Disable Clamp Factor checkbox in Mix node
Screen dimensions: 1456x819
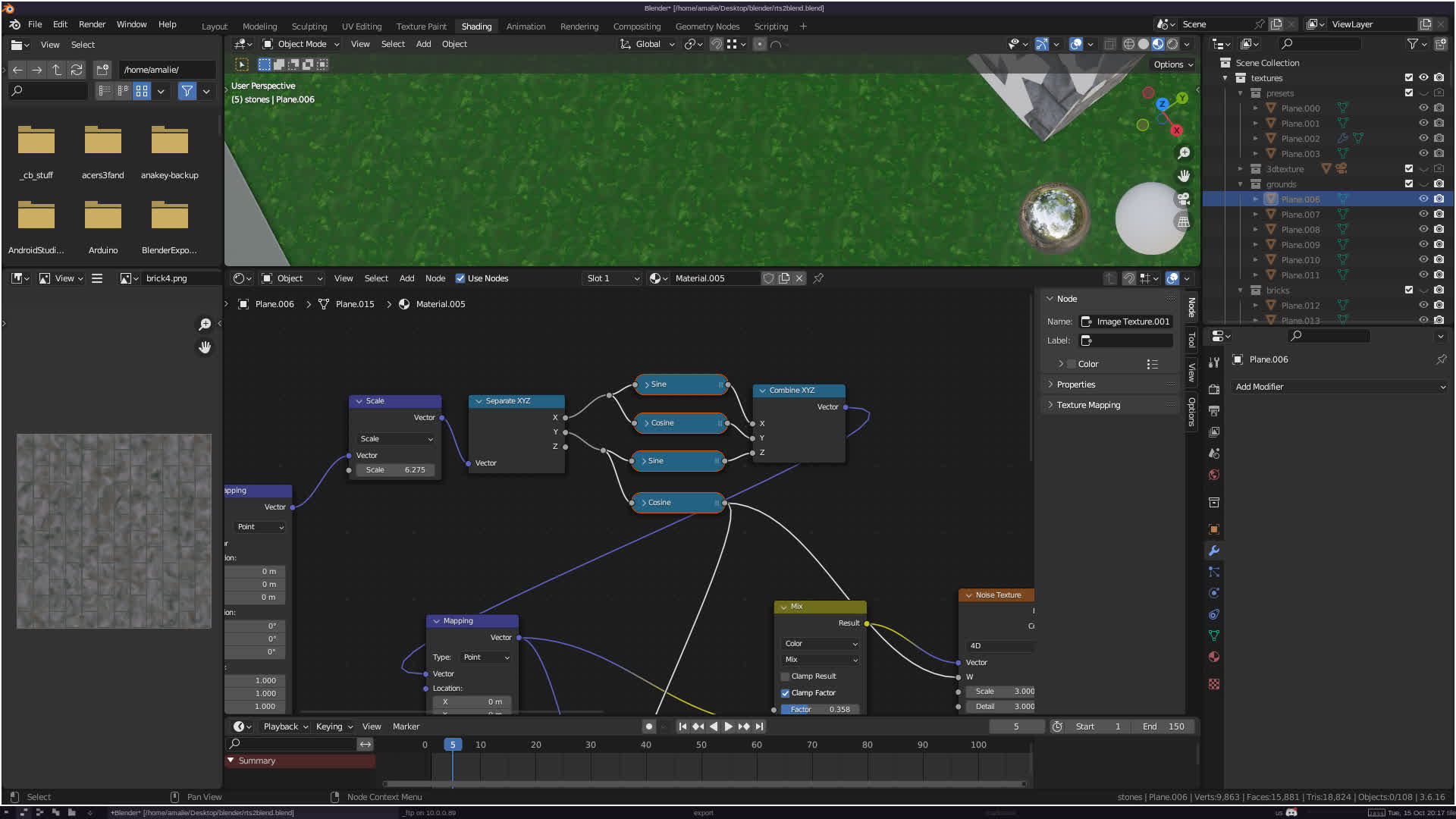[786, 693]
